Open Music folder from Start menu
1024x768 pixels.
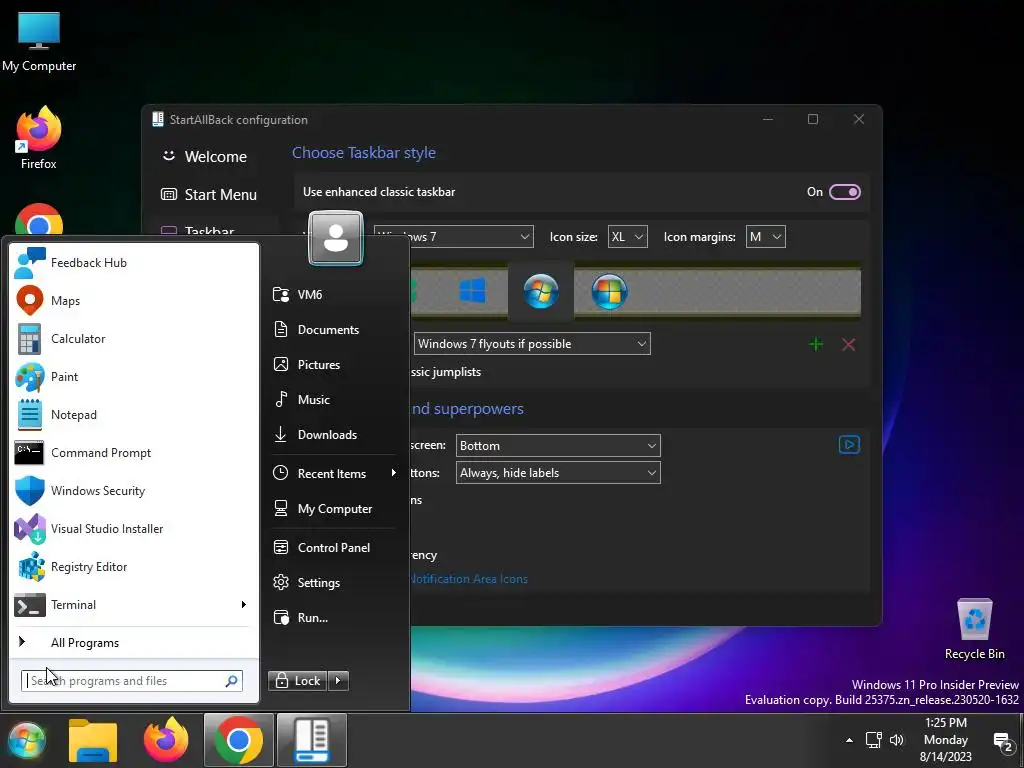click(x=335, y=400)
